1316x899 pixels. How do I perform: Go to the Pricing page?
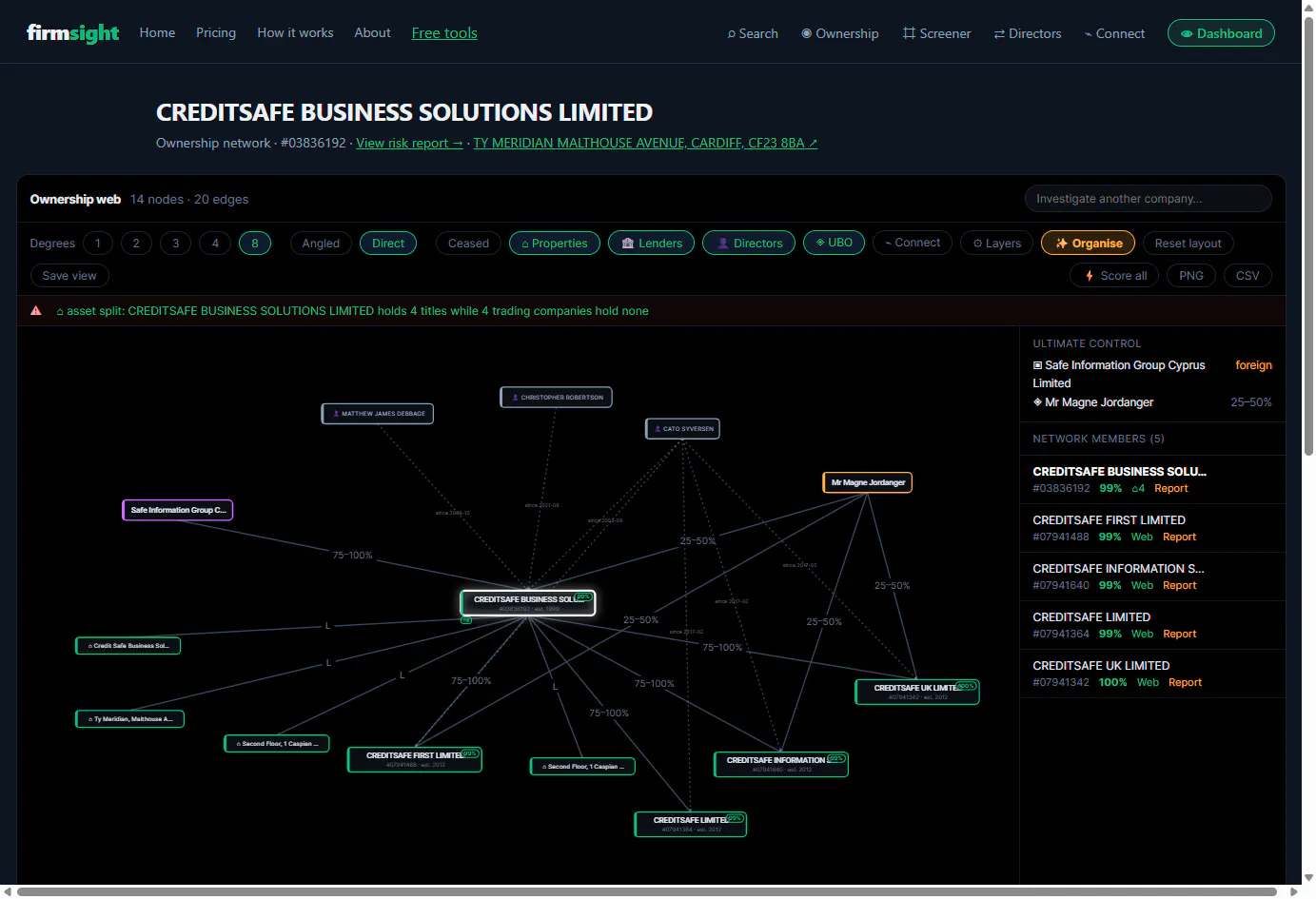point(216,32)
